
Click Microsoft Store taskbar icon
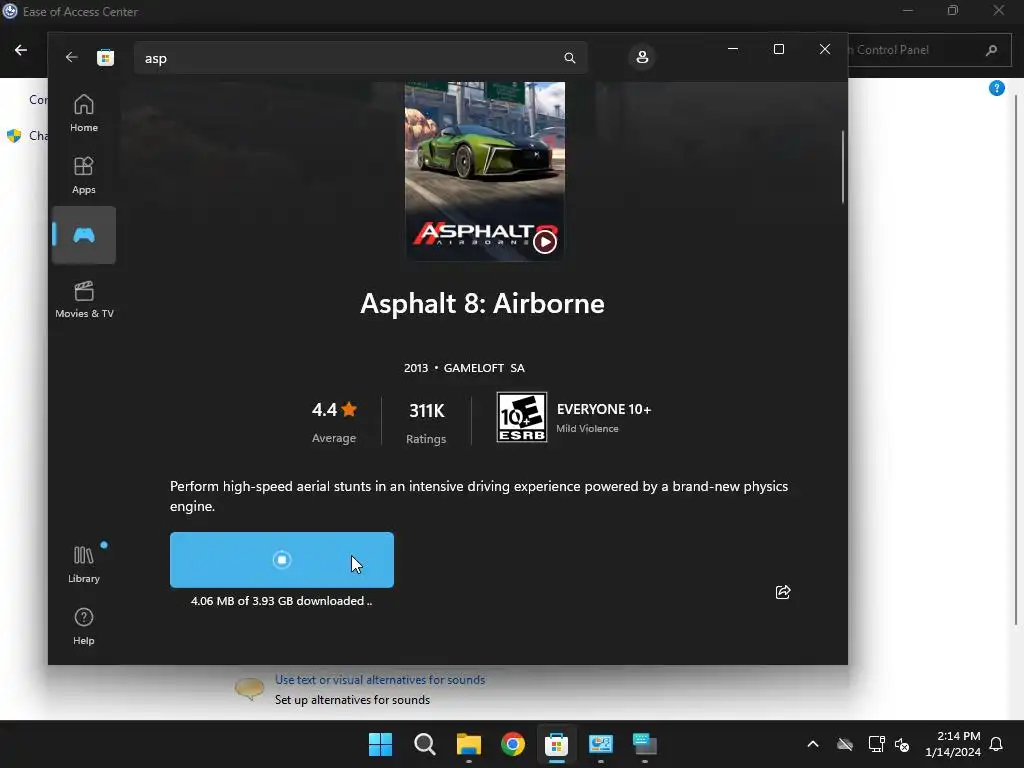[x=556, y=744]
